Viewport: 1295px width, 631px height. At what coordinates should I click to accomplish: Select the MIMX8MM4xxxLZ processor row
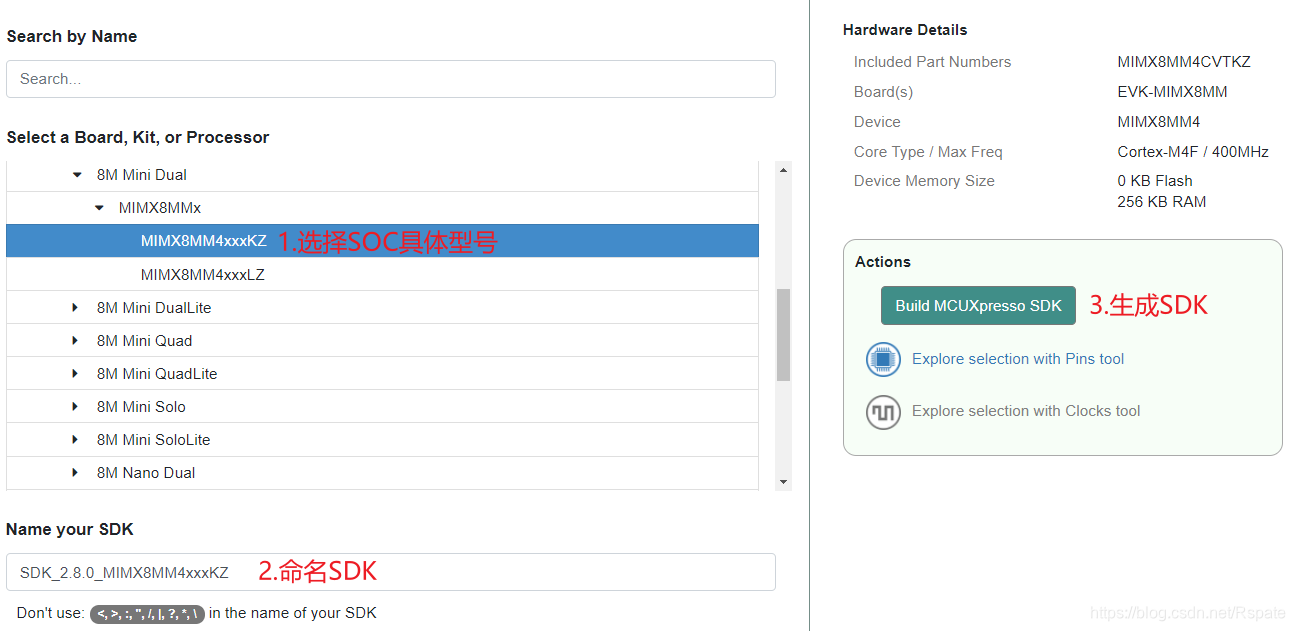coord(382,274)
